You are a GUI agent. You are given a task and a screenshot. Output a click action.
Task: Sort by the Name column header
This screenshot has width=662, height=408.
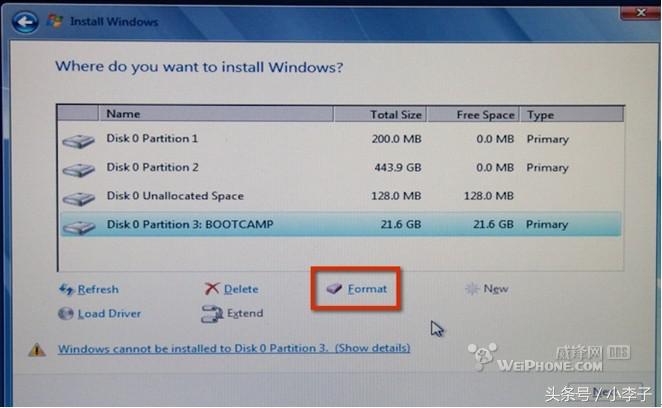[216, 114]
